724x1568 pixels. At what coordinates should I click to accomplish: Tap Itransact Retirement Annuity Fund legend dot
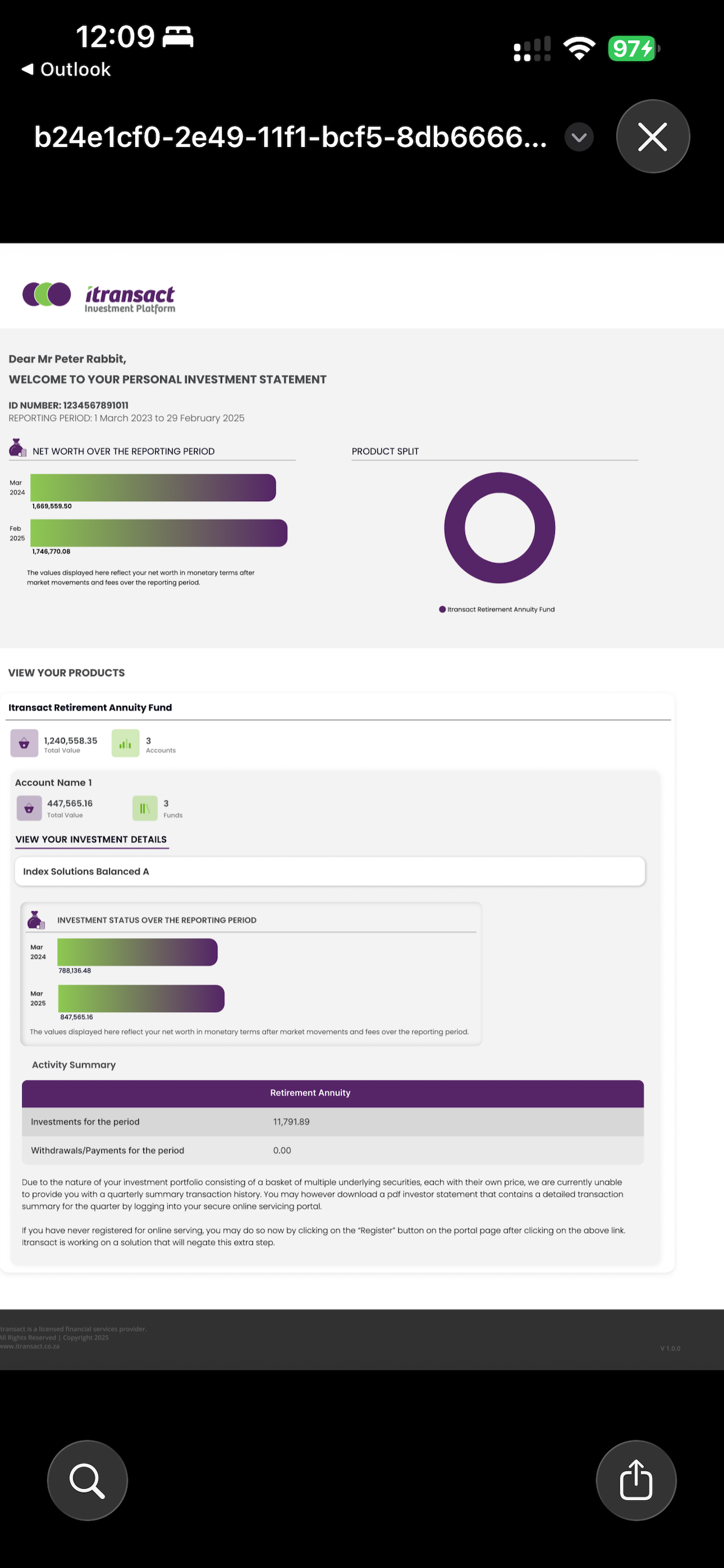coord(442,610)
